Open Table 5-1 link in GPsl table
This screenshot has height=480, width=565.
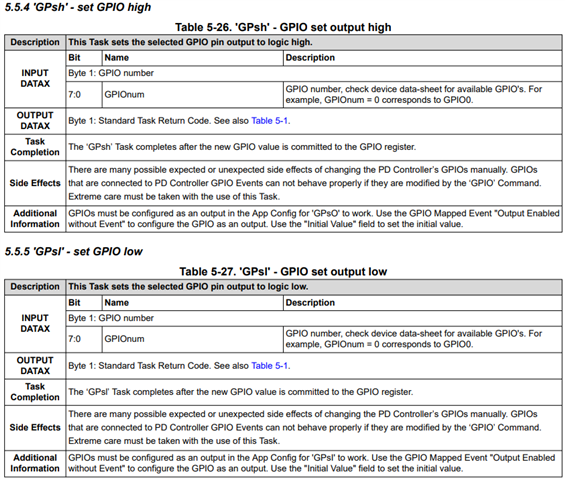coord(270,366)
